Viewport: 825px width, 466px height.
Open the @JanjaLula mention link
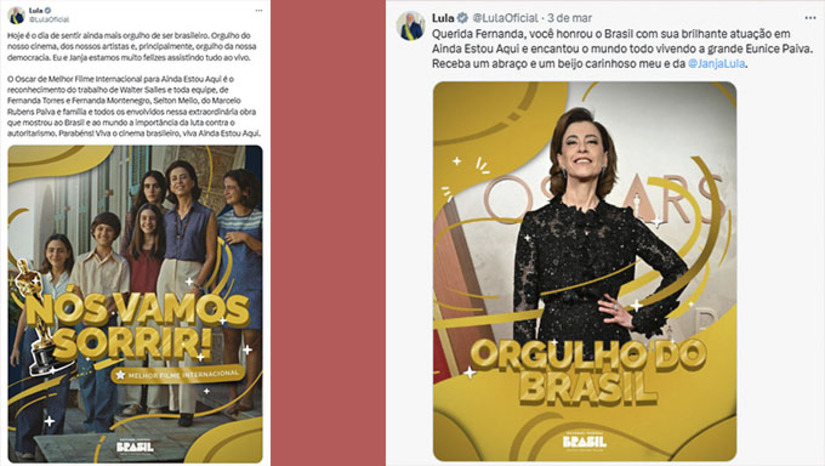coord(716,64)
